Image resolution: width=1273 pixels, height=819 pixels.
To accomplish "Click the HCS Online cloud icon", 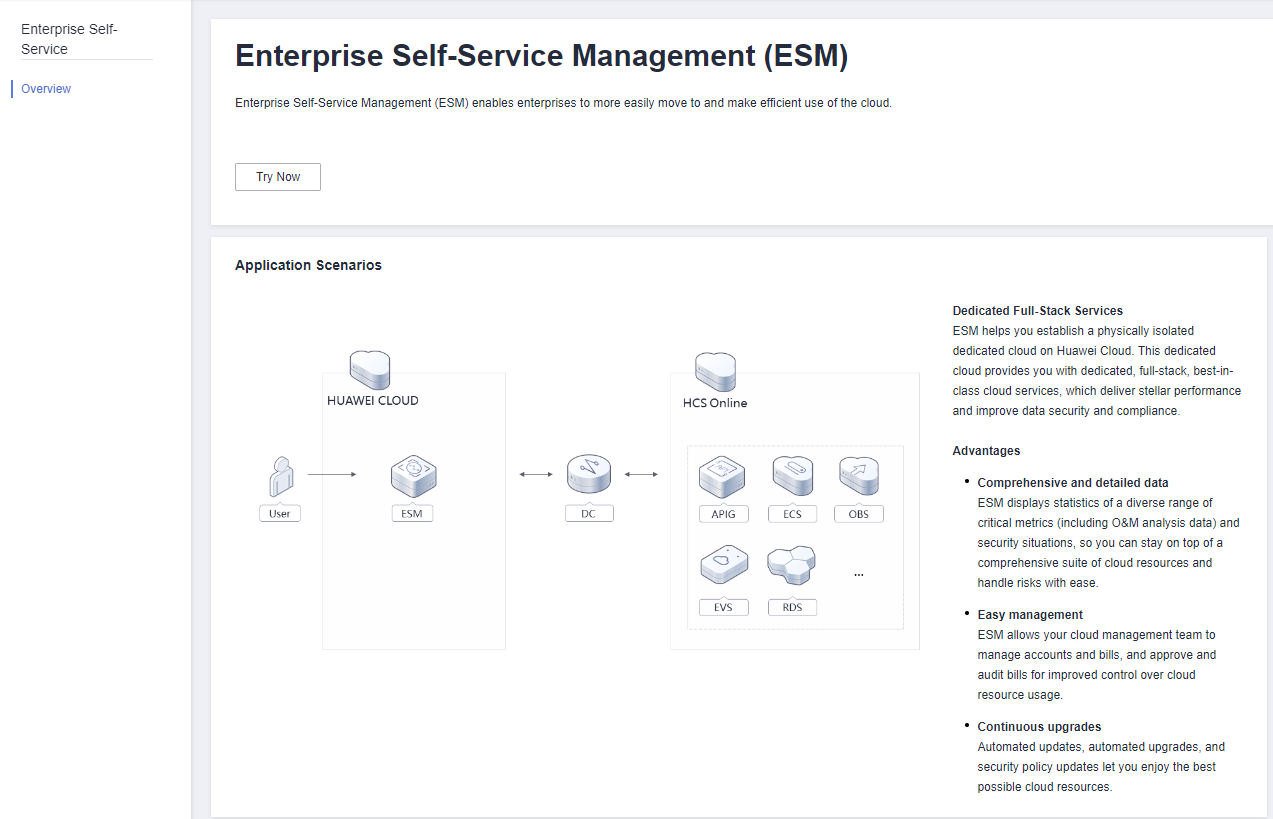I will coord(715,372).
